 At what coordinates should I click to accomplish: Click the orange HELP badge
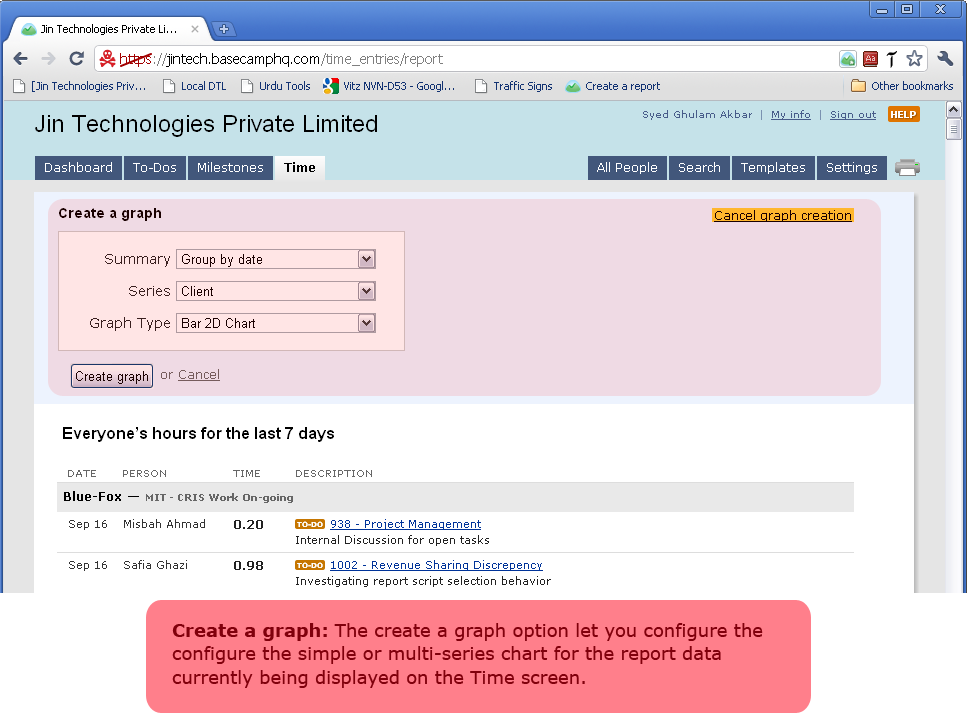point(903,114)
